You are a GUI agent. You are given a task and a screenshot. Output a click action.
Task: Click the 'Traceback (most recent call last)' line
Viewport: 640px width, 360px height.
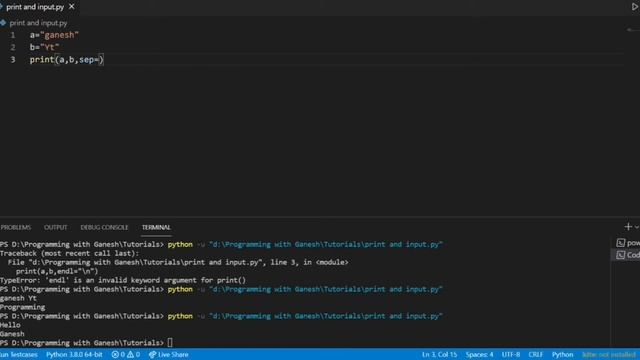point(69,253)
